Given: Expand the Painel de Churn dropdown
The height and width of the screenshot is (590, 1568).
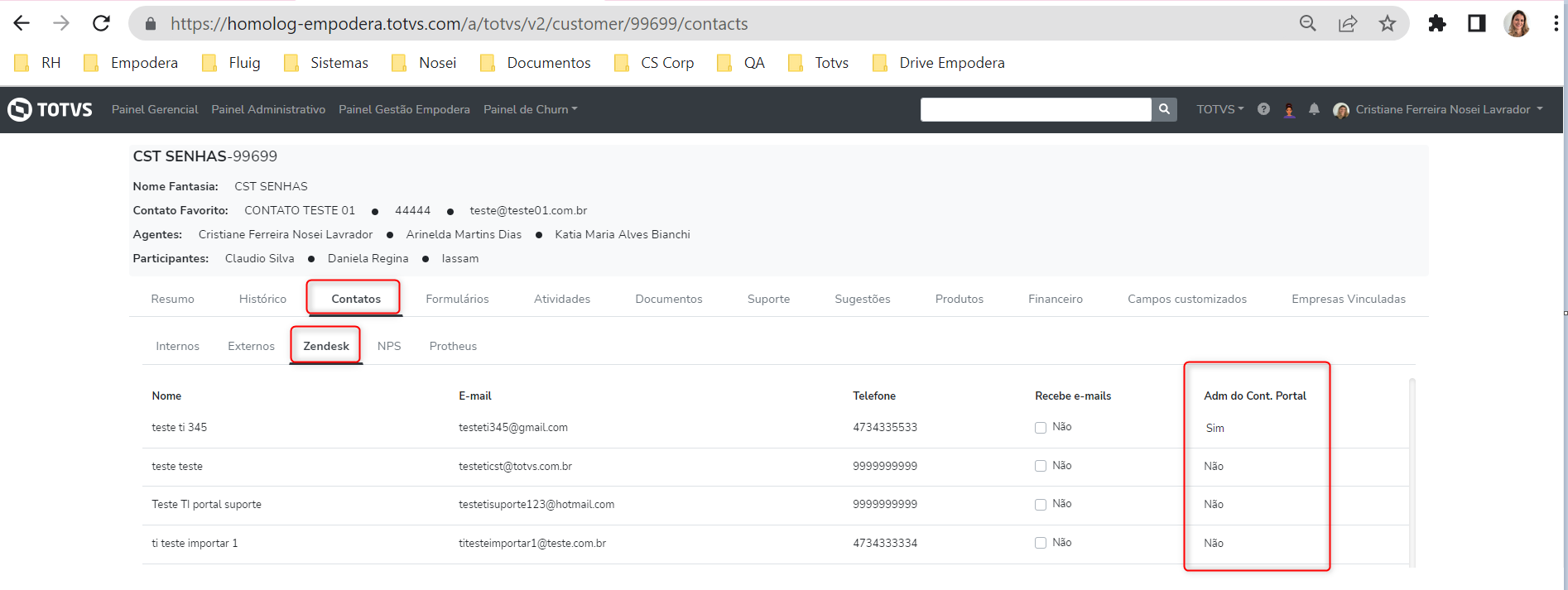Looking at the screenshot, I should point(530,109).
